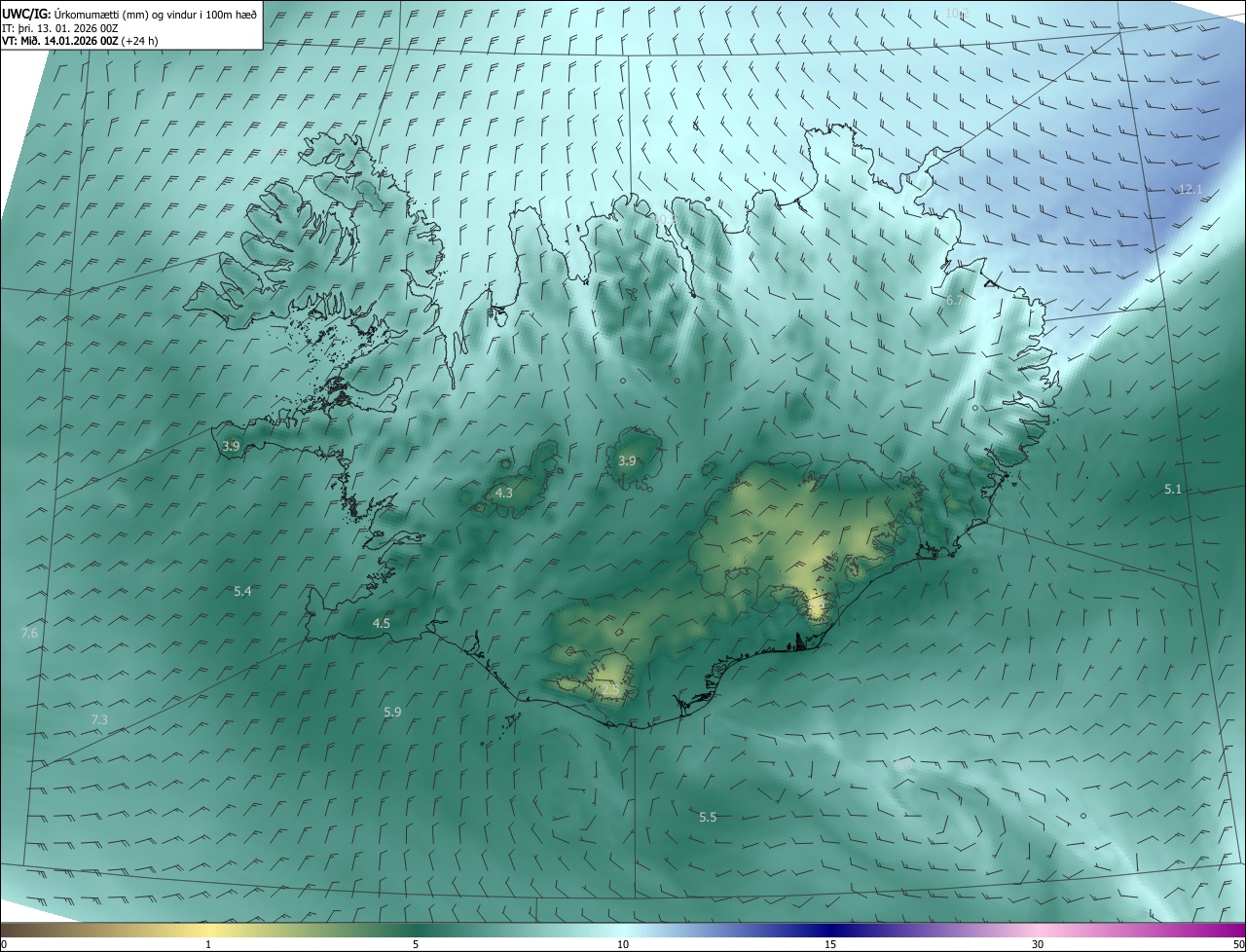Image resolution: width=1246 pixels, height=952 pixels.
Task: Click the 5.1 value label
Action: click(x=1173, y=489)
